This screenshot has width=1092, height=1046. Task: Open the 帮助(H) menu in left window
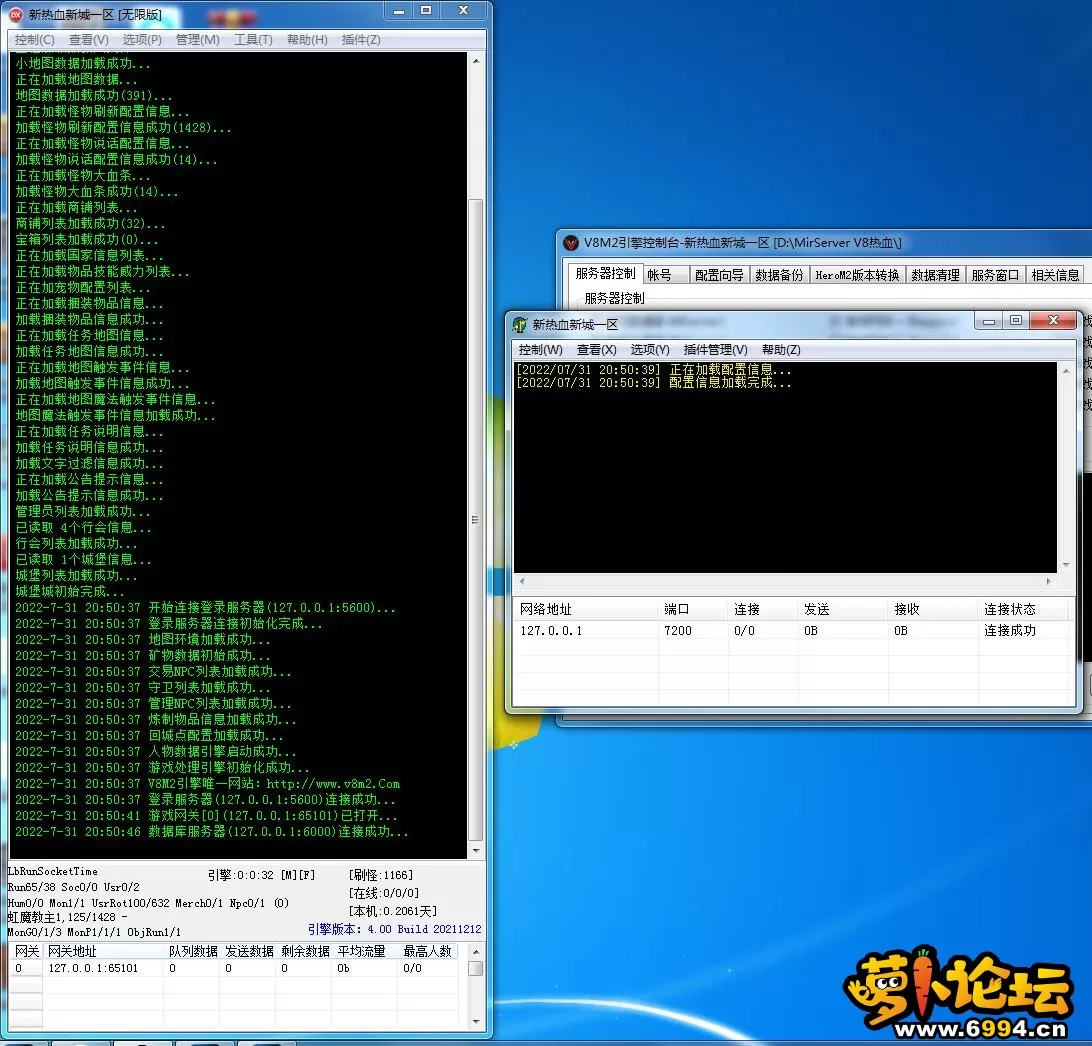pos(307,40)
